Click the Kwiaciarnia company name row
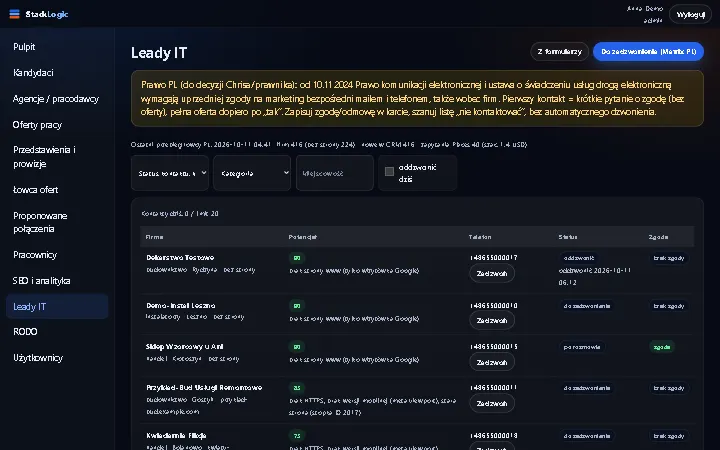Screen dimensions: 720x450 [x=176, y=435]
